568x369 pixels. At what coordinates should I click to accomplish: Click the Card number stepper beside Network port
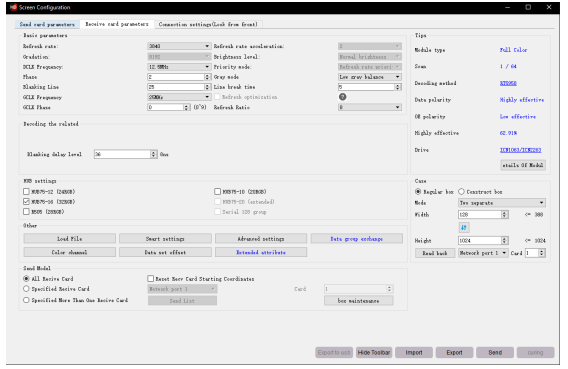pos(542,253)
